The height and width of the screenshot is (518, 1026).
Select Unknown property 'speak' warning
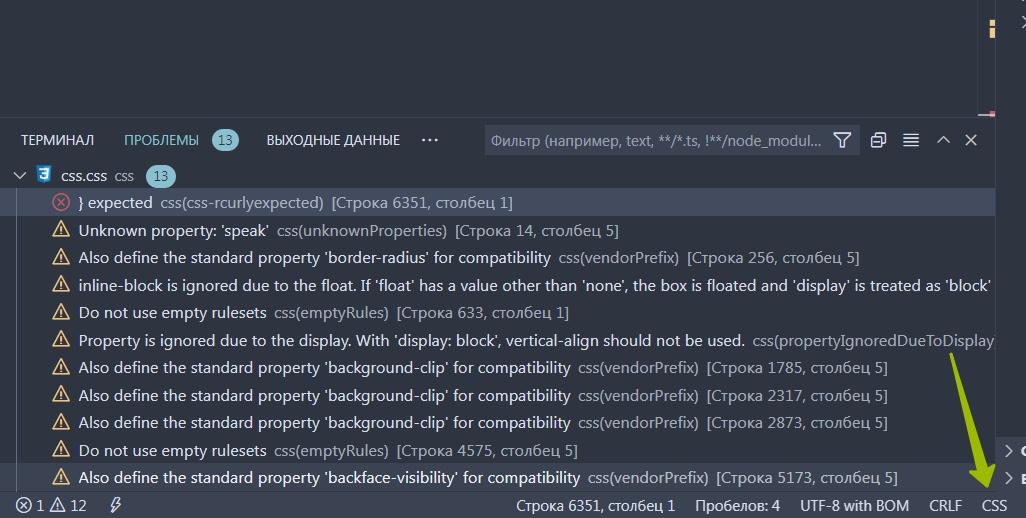tap(497, 230)
